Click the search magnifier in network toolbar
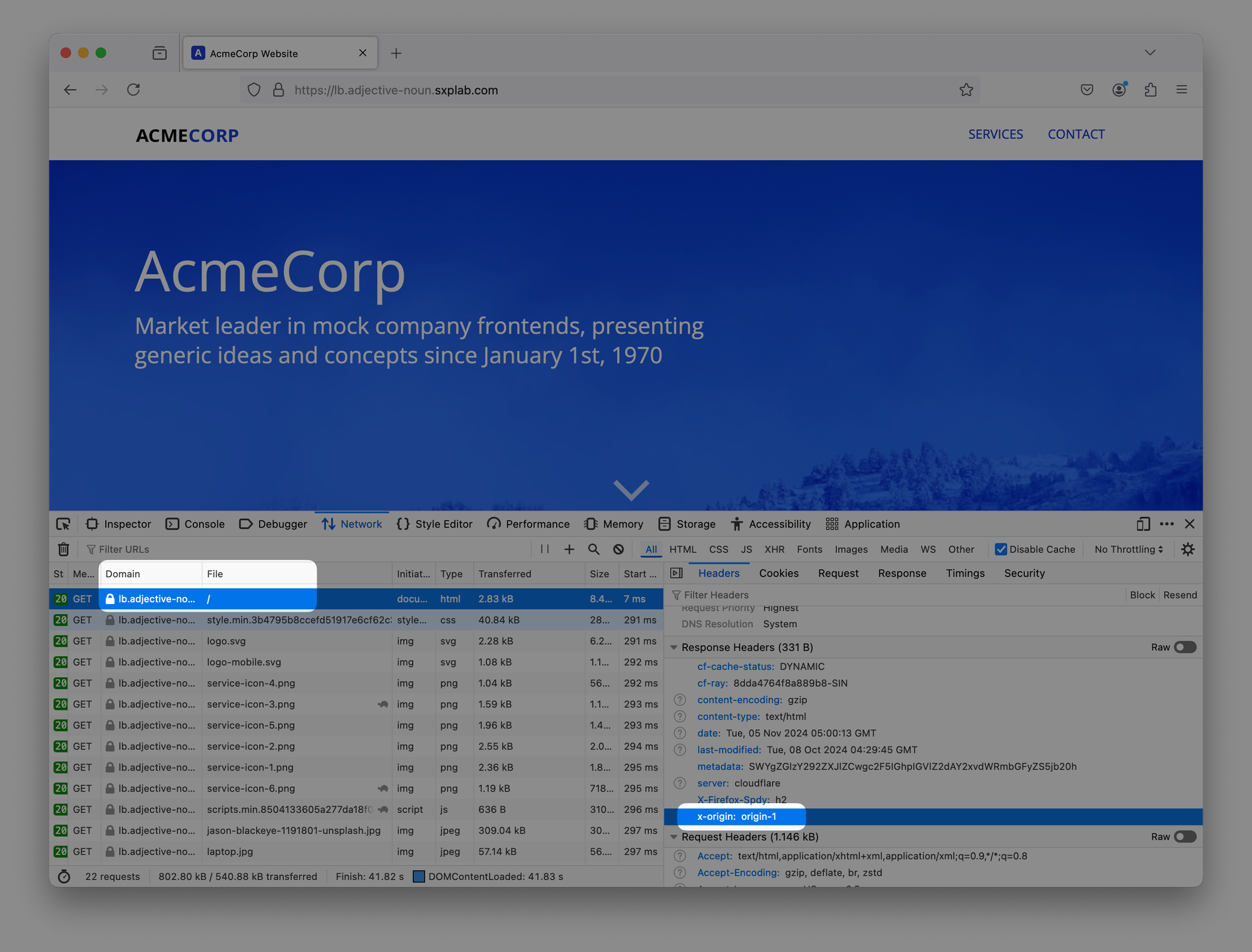 point(593,549)
